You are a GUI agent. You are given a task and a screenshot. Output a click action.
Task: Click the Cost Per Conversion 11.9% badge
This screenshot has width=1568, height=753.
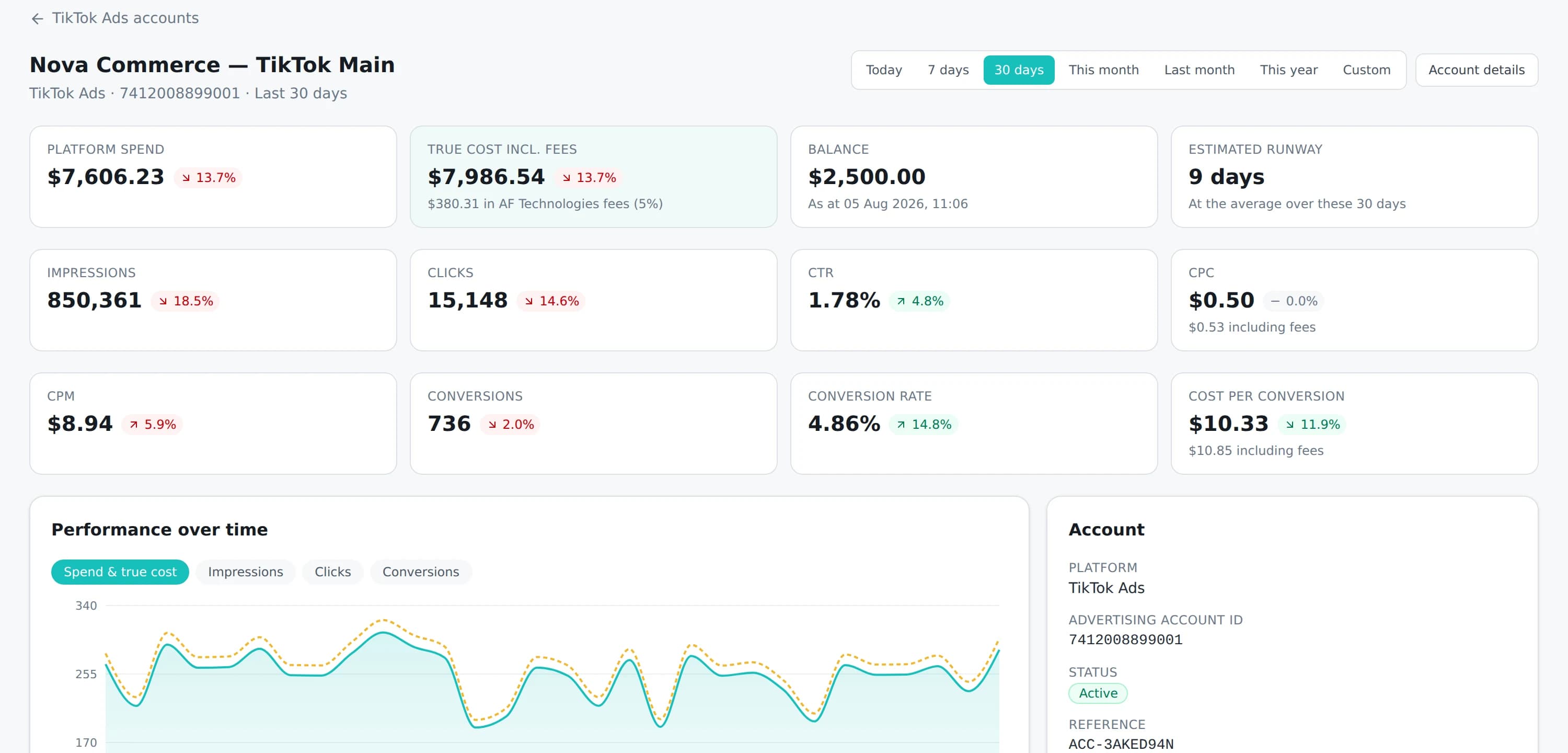[1312, 424]
